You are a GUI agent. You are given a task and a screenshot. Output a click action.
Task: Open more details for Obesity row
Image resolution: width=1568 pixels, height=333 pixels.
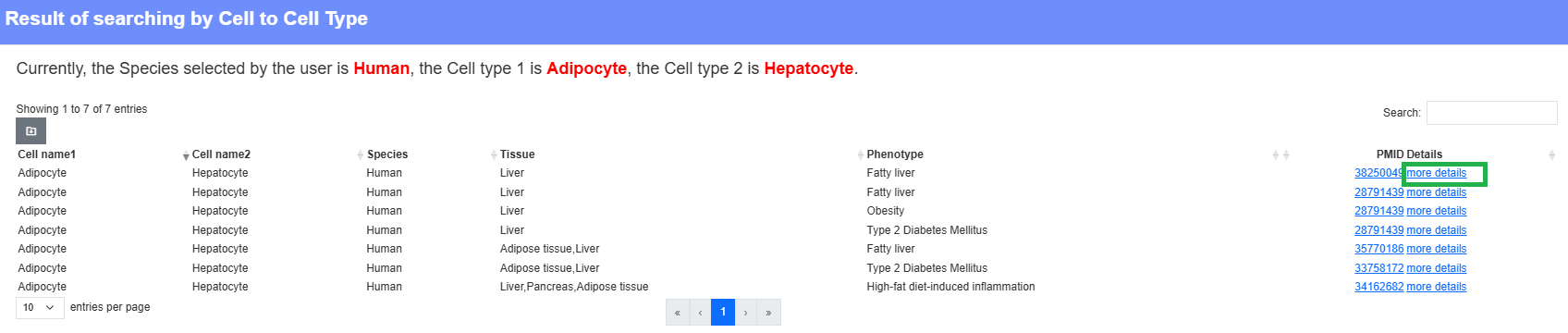(x=1437, y=211)
